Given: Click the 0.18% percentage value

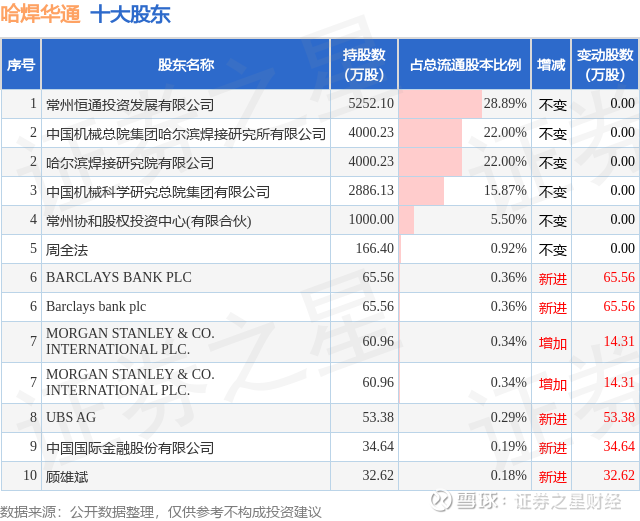Looking at the screenshot, I should pos(509,475).
